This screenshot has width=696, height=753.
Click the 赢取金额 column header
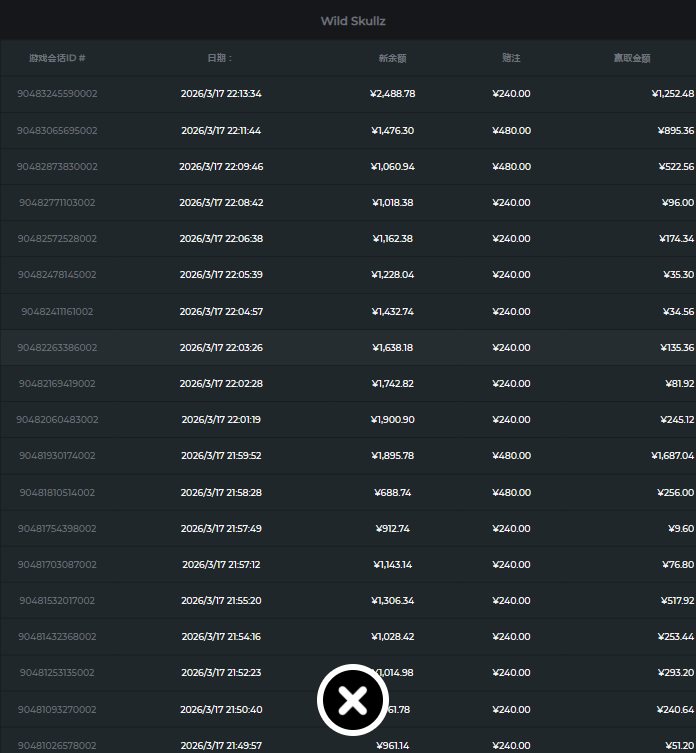click(632, 58)
